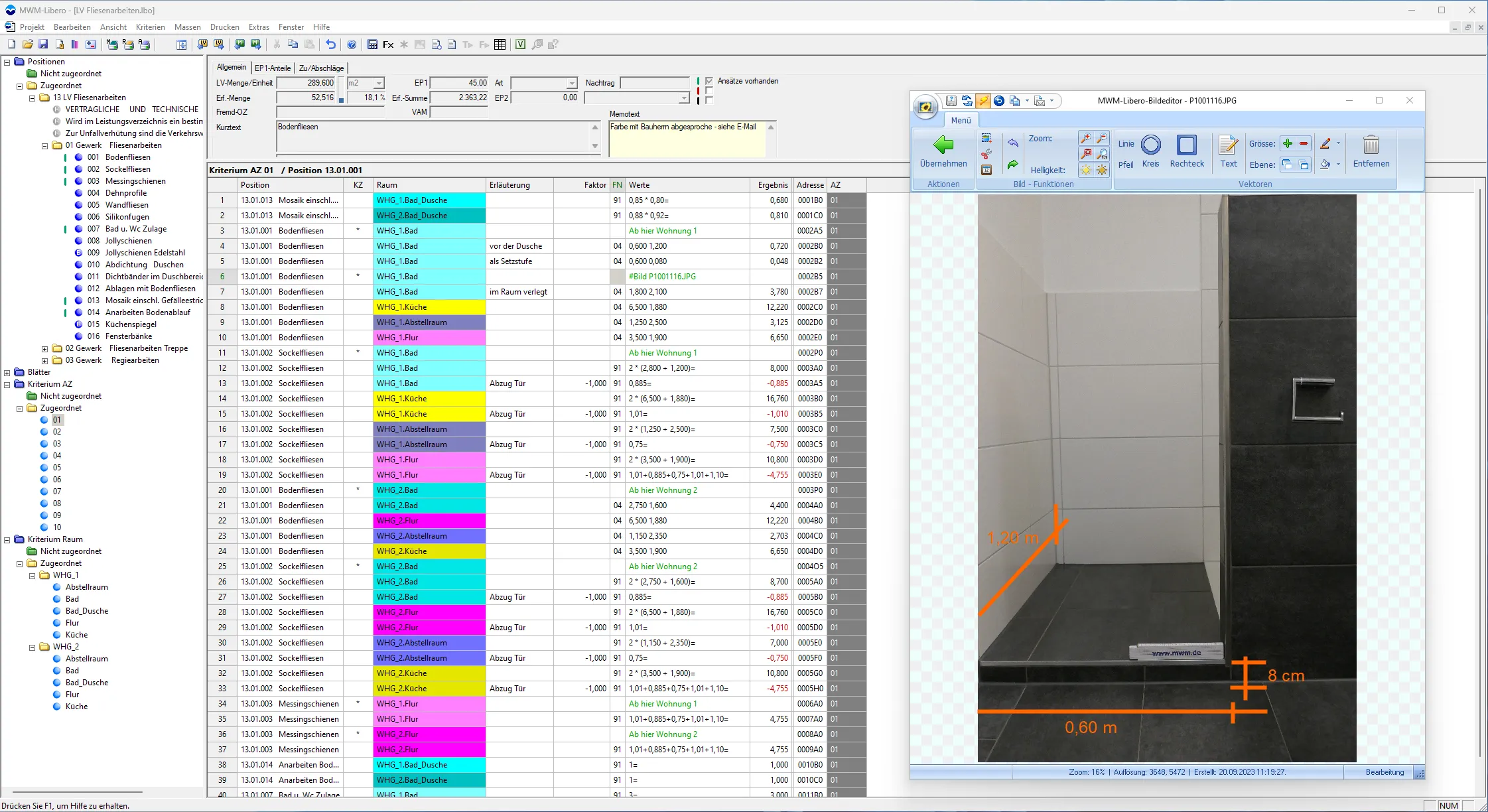Open a project with the folder icon

pos(27,44)
